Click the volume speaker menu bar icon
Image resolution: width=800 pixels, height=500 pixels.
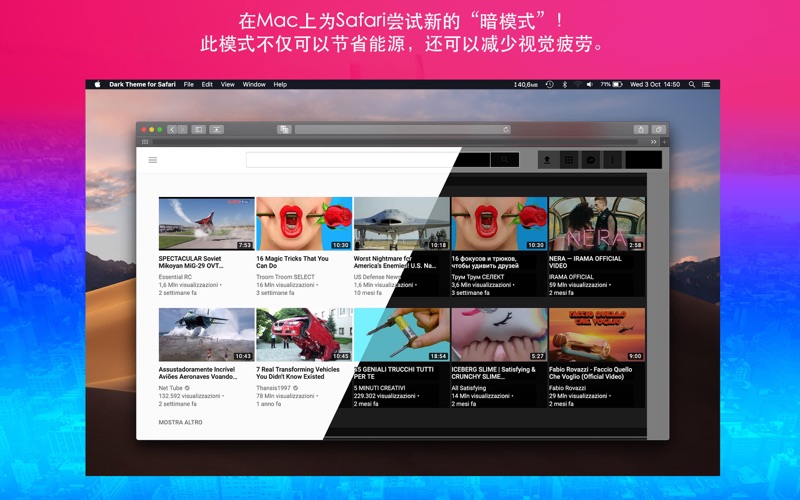click(590, 85)
